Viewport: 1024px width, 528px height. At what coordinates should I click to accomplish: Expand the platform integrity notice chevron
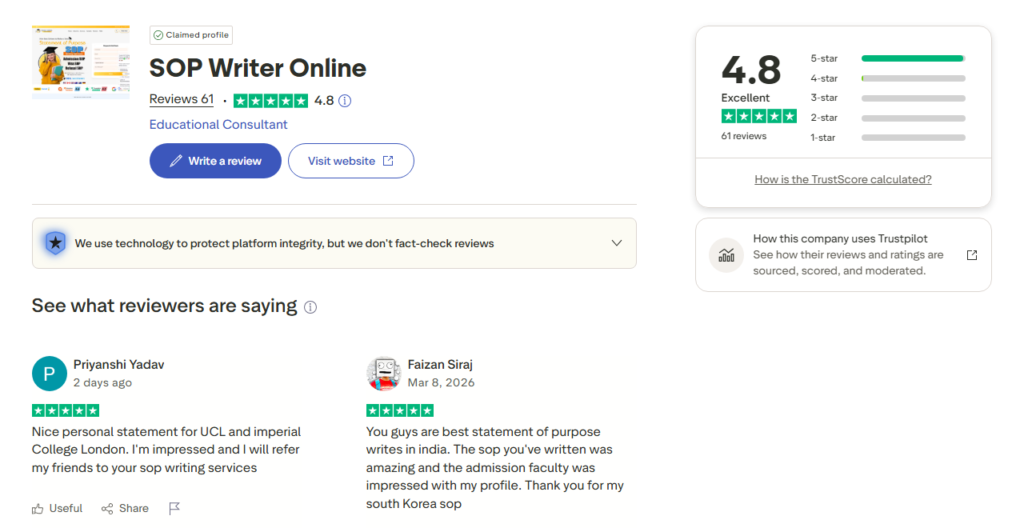(x=616, y=243)
